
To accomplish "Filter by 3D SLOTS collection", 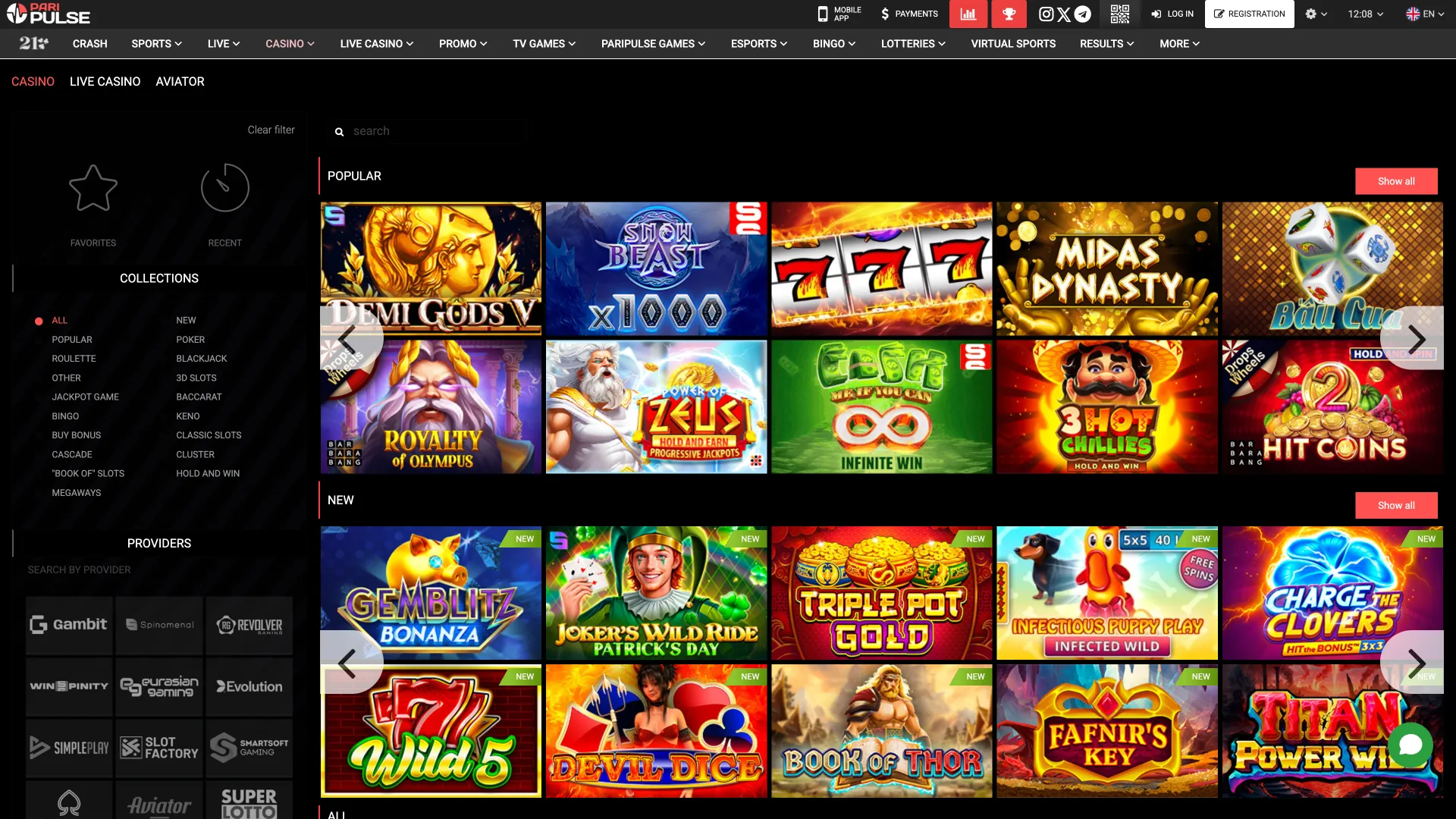I will click(x=196, y=378).
